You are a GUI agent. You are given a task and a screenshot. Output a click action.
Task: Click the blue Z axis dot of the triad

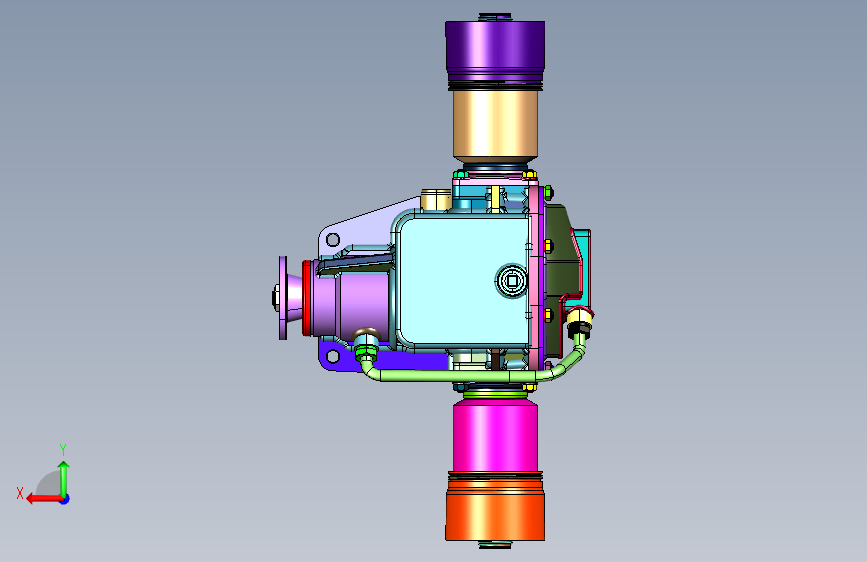pos(65,499)
